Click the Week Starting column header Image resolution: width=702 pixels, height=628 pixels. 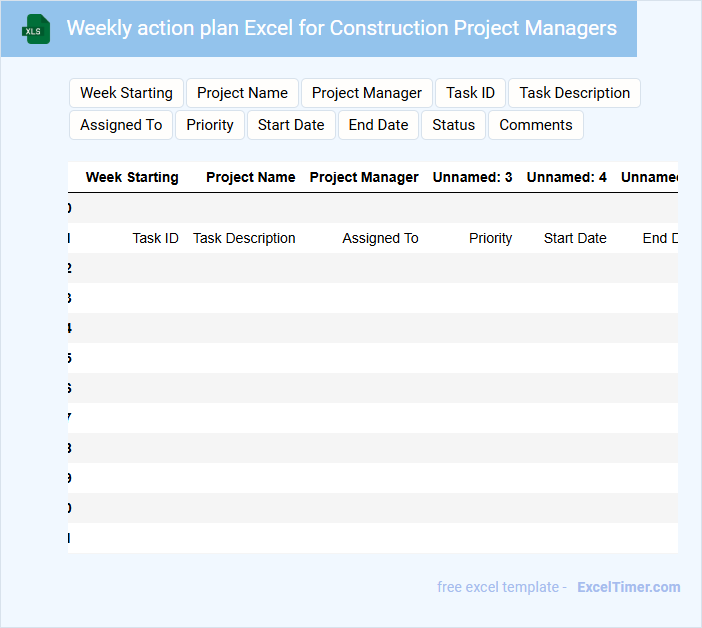132,177
